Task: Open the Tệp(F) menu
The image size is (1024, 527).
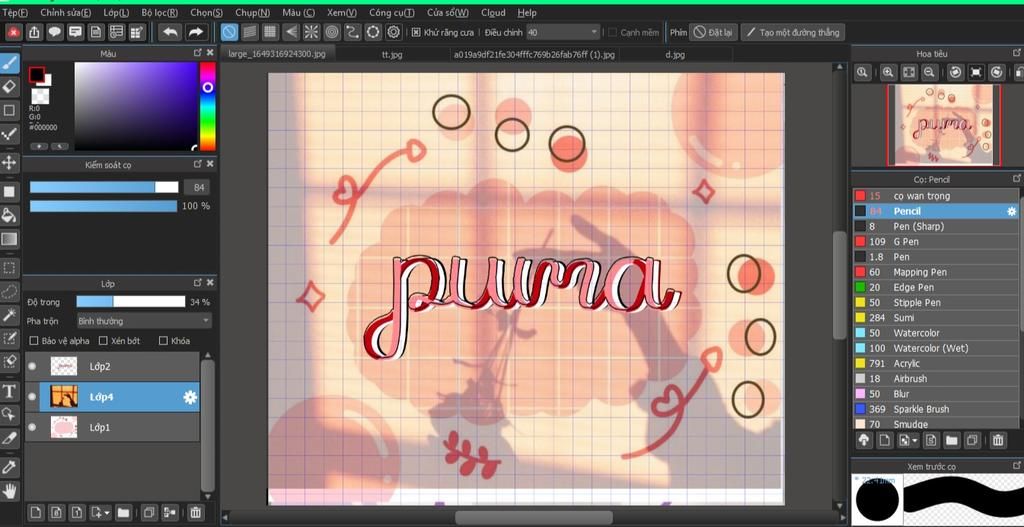Action: (x=15, y=12)
